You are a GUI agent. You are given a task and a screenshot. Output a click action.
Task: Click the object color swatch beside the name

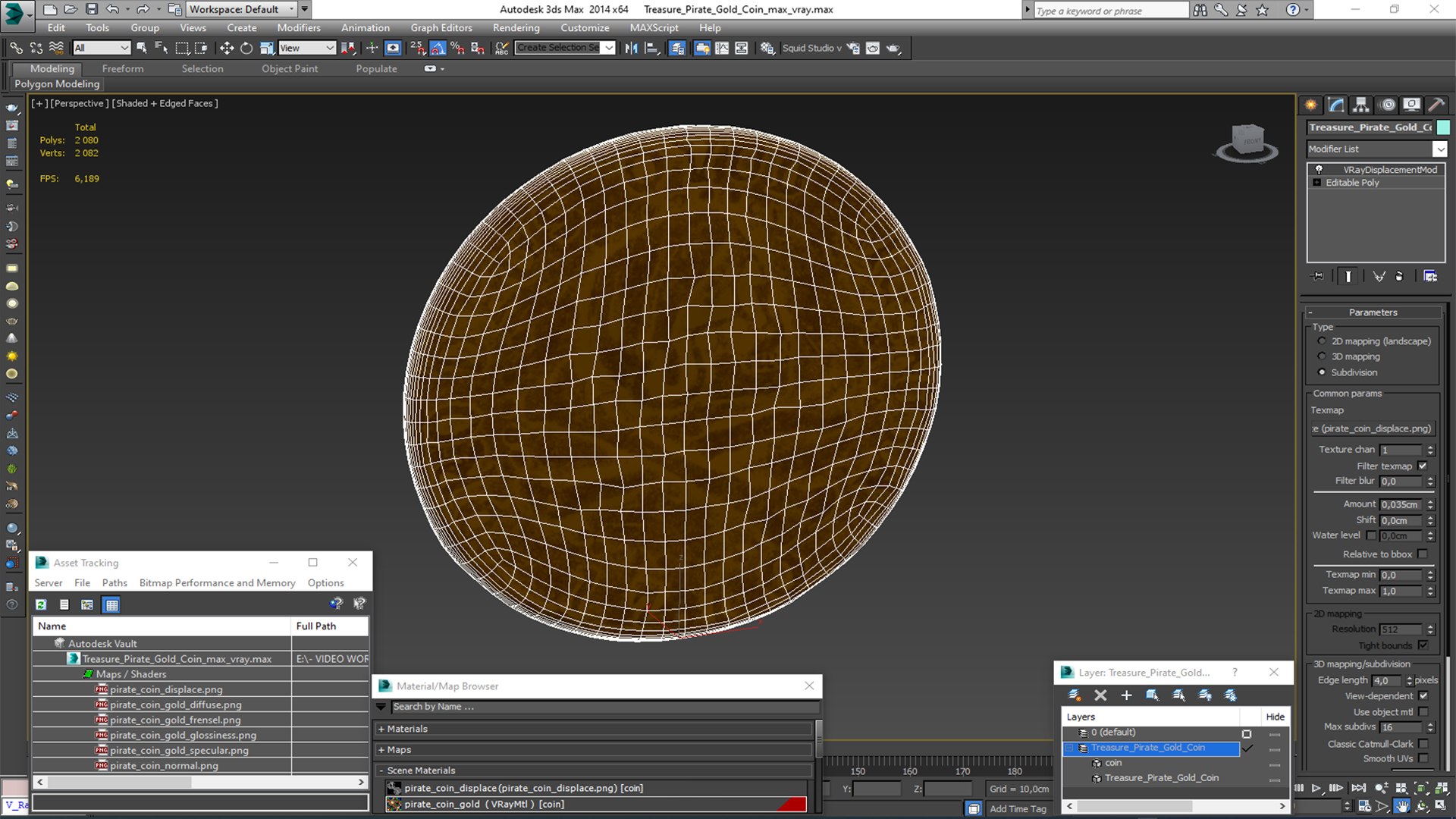click(x=1443, y=127)
